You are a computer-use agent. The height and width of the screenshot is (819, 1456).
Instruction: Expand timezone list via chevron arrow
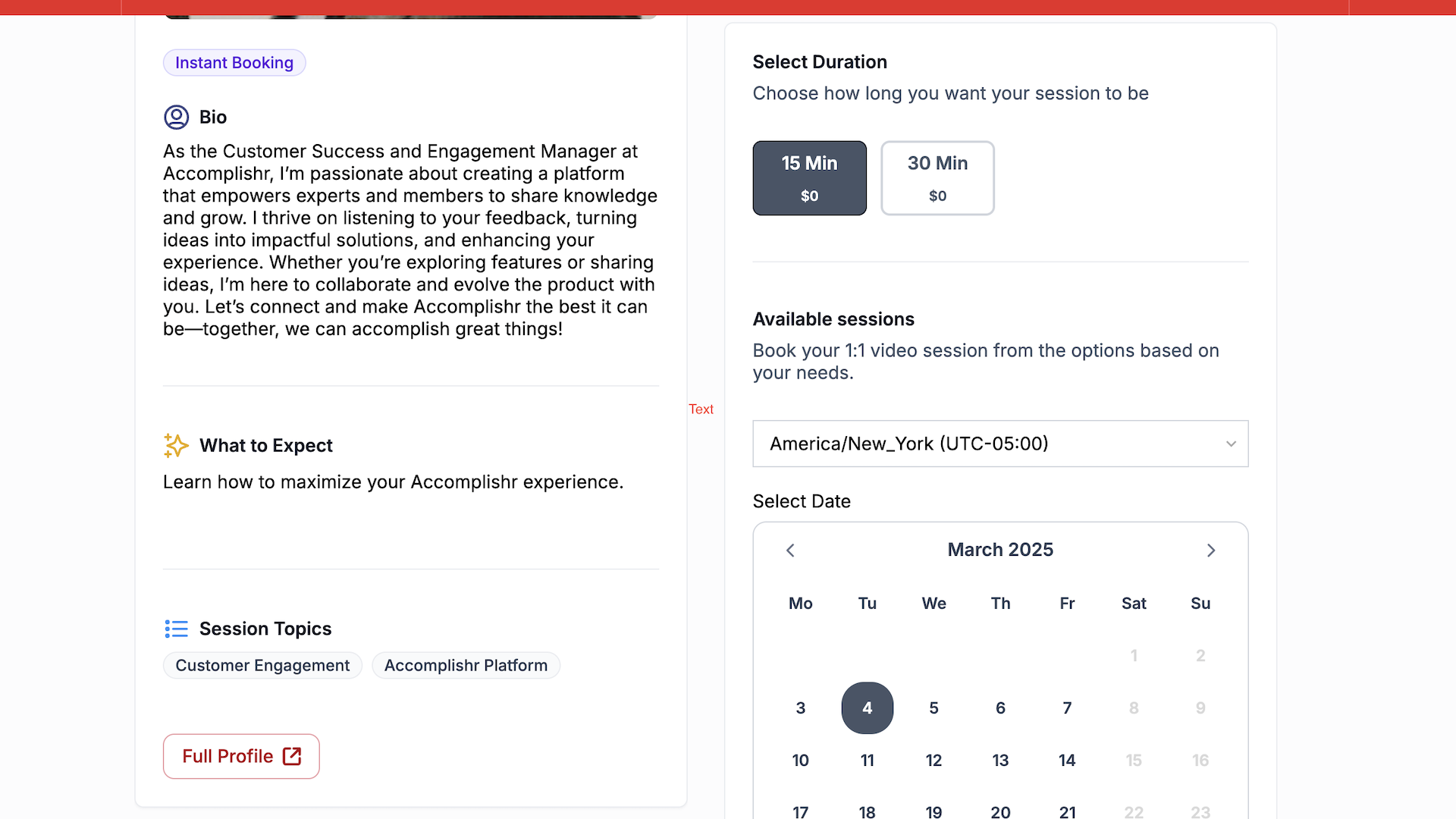tap(1231, 444)
